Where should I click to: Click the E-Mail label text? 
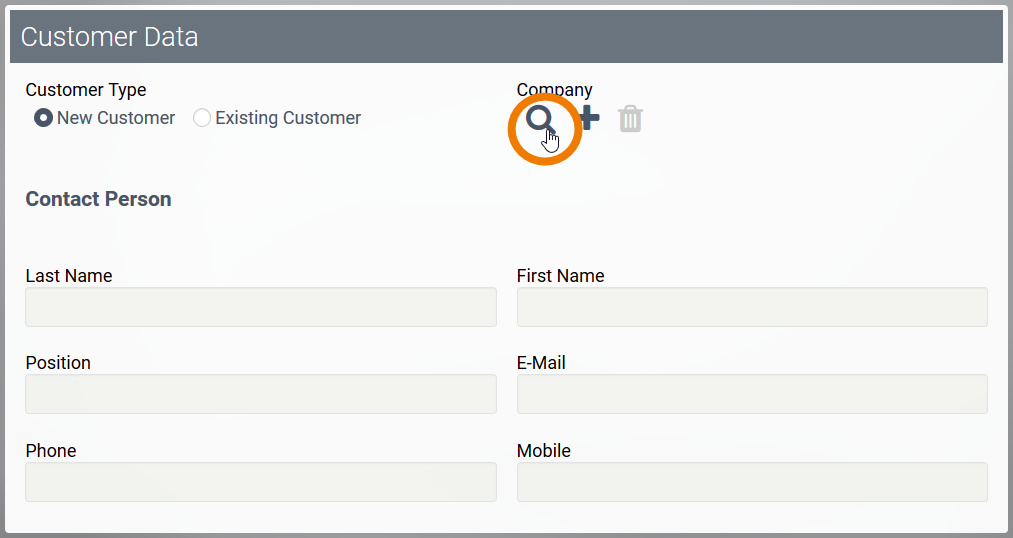pyautogui.click(x=541, y=363)
